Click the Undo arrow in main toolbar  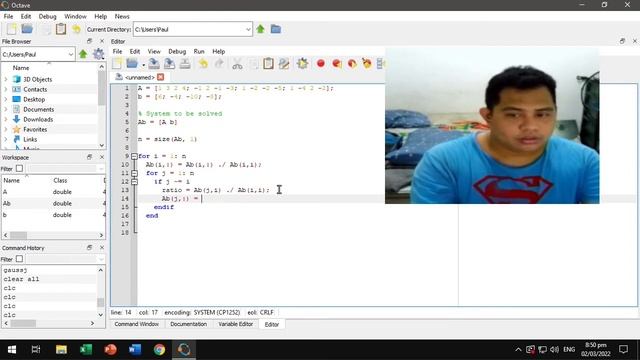76,29
